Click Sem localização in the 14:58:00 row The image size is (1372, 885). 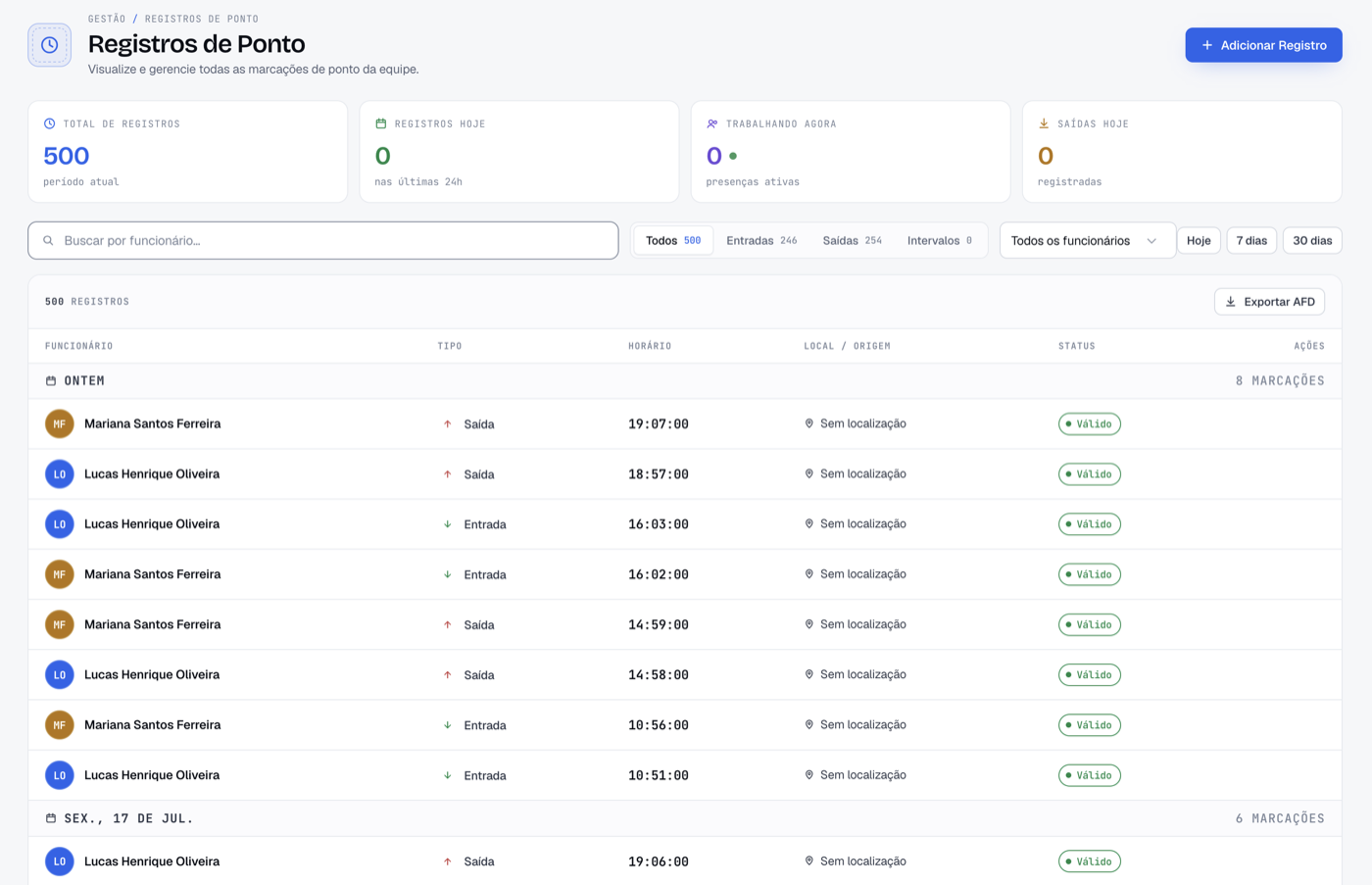863,674
